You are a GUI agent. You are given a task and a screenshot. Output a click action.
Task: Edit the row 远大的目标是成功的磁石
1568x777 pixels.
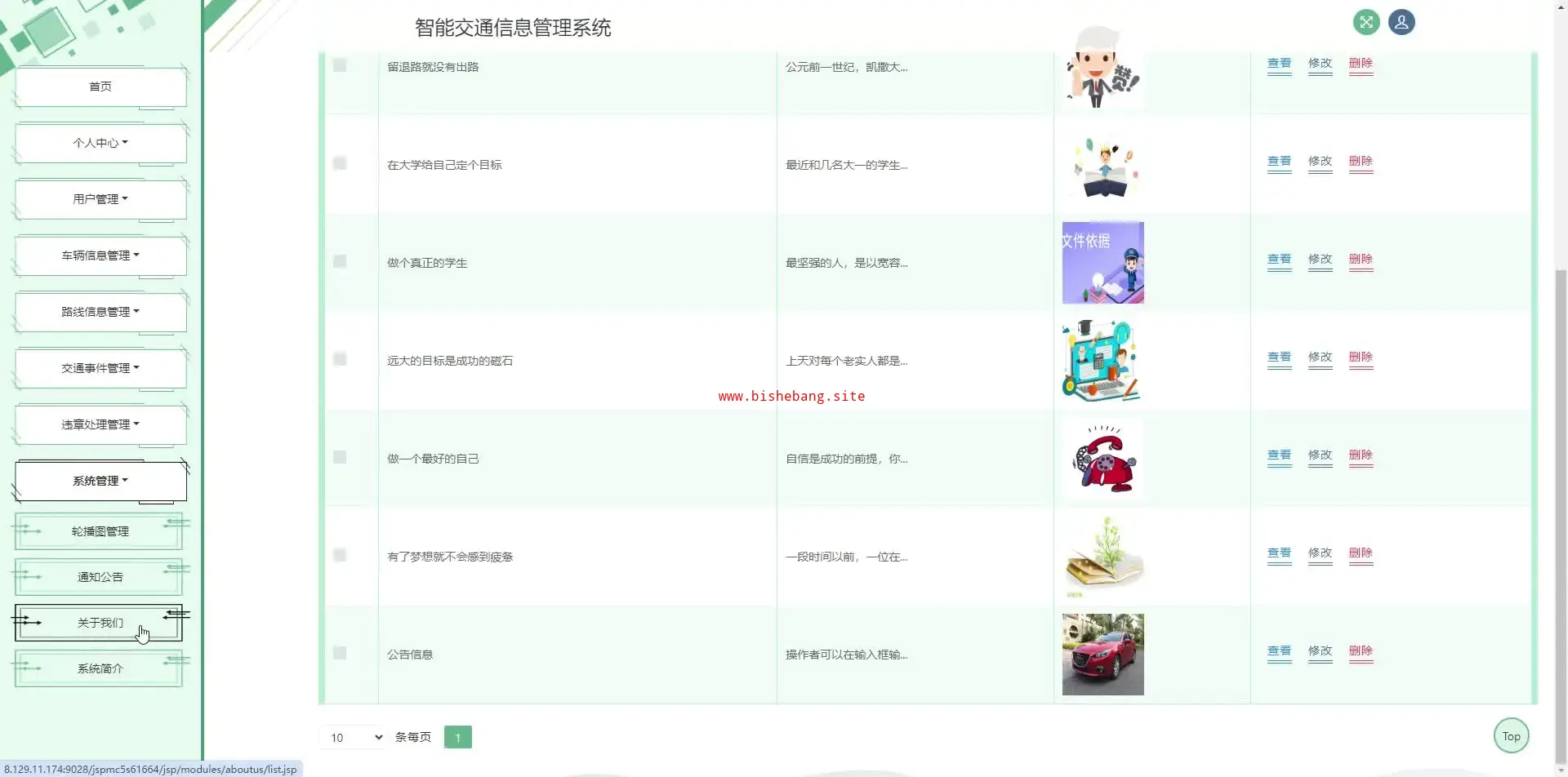click(1321, 357)
